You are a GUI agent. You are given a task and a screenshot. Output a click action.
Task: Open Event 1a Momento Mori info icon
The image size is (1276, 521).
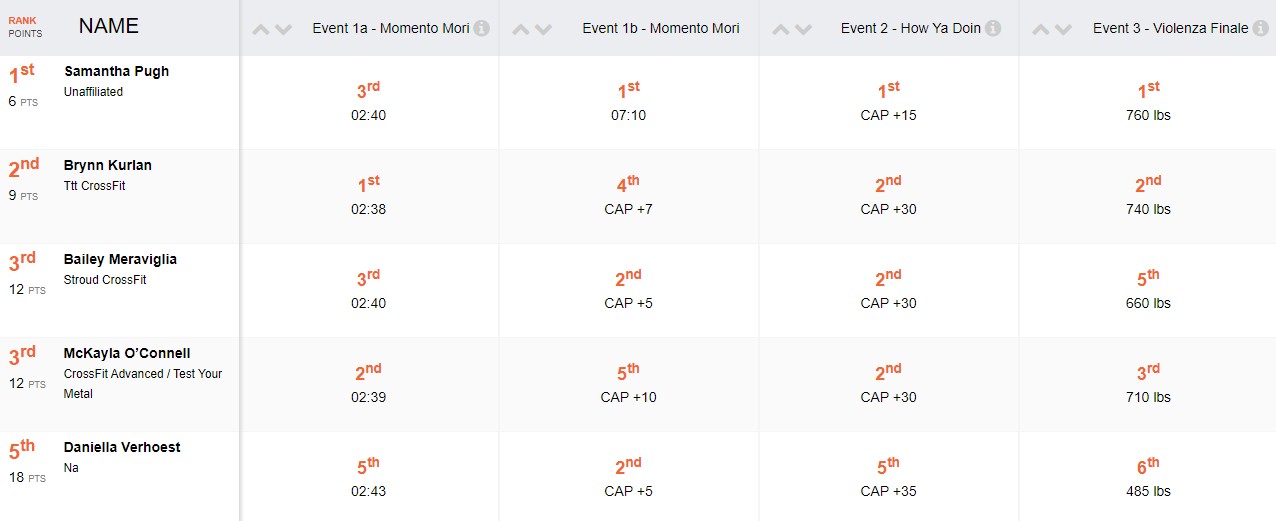(482, 29)
